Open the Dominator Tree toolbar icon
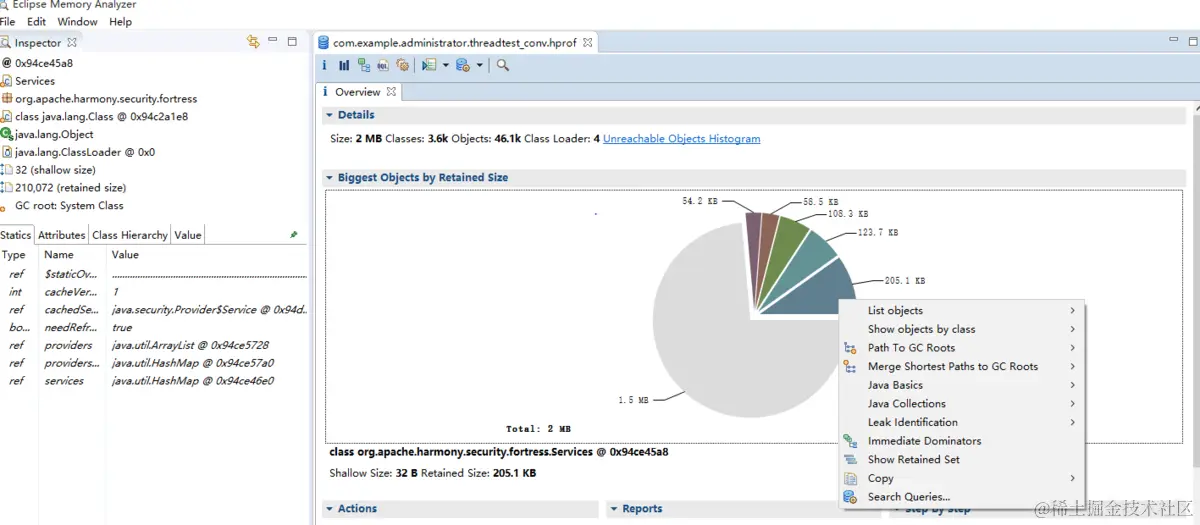This screenshot has height=525, width=1200. 364,65
